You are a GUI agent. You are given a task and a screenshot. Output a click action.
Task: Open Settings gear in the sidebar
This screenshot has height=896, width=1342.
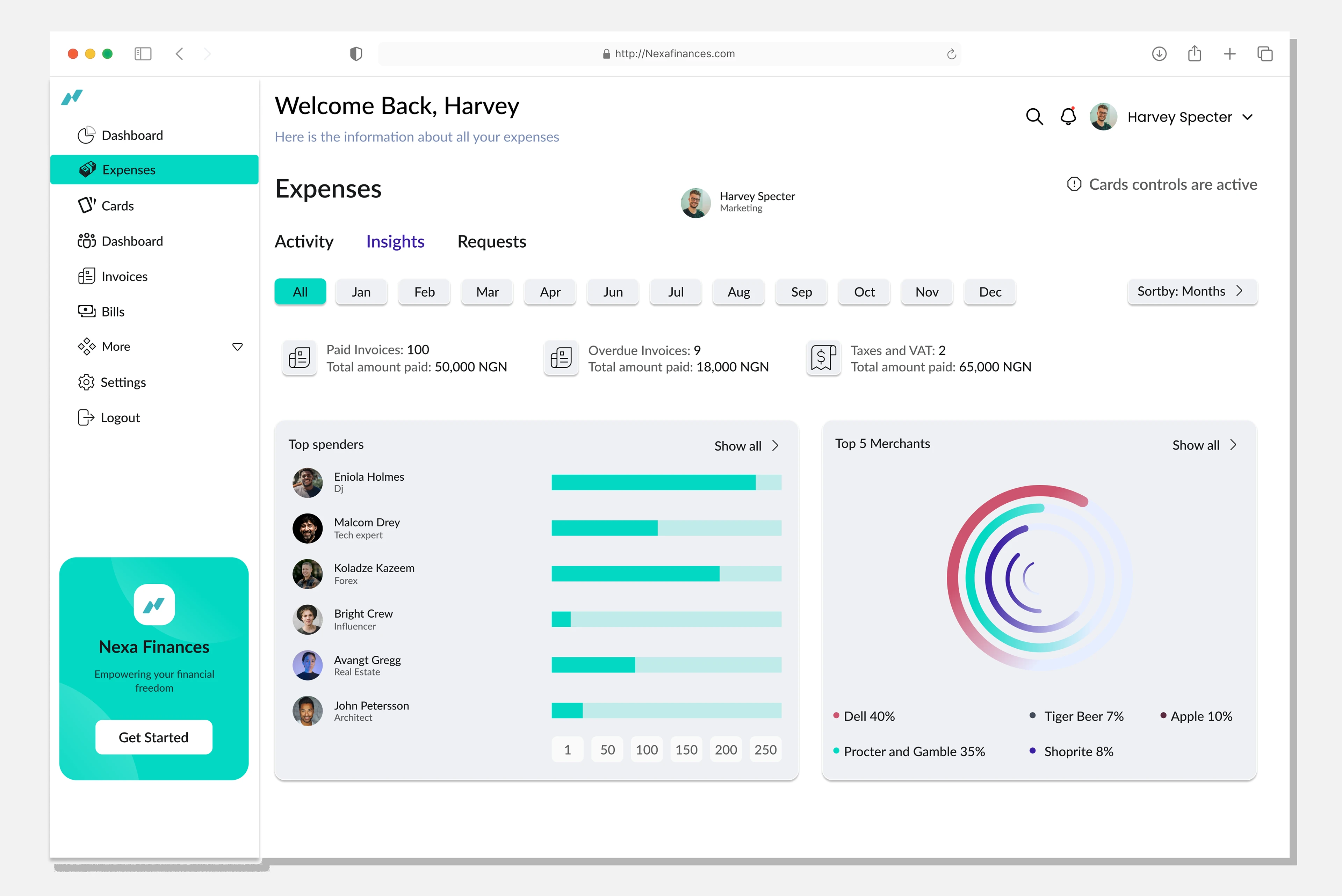86,382
